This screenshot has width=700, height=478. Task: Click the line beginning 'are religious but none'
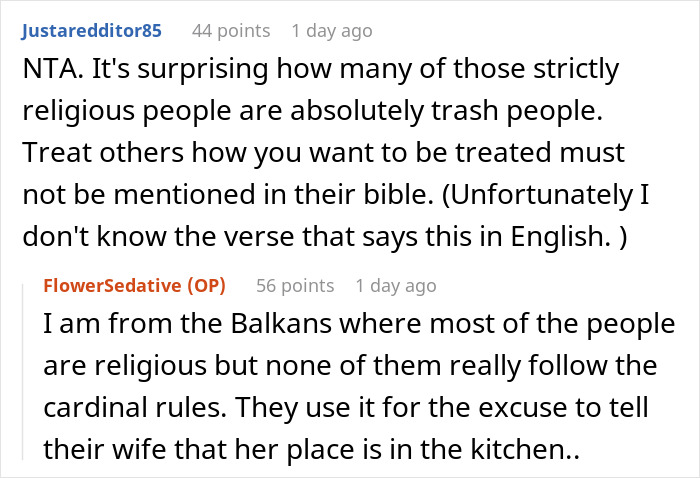coord(350,366)
